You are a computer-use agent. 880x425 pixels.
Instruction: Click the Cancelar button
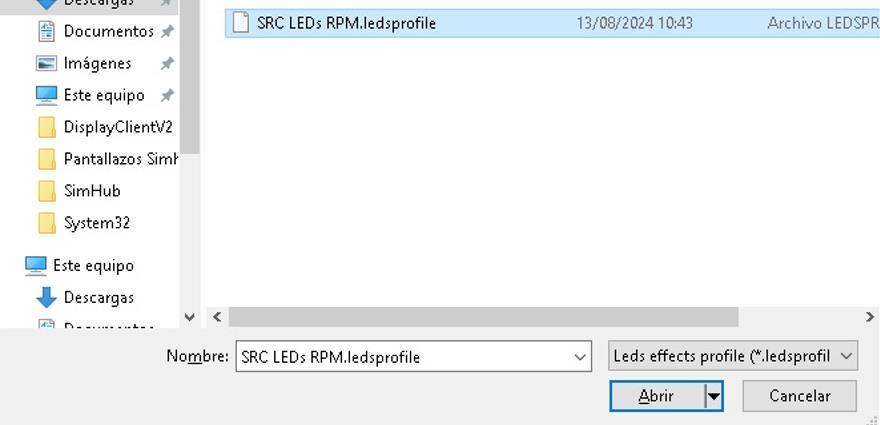tap(799, 396)
